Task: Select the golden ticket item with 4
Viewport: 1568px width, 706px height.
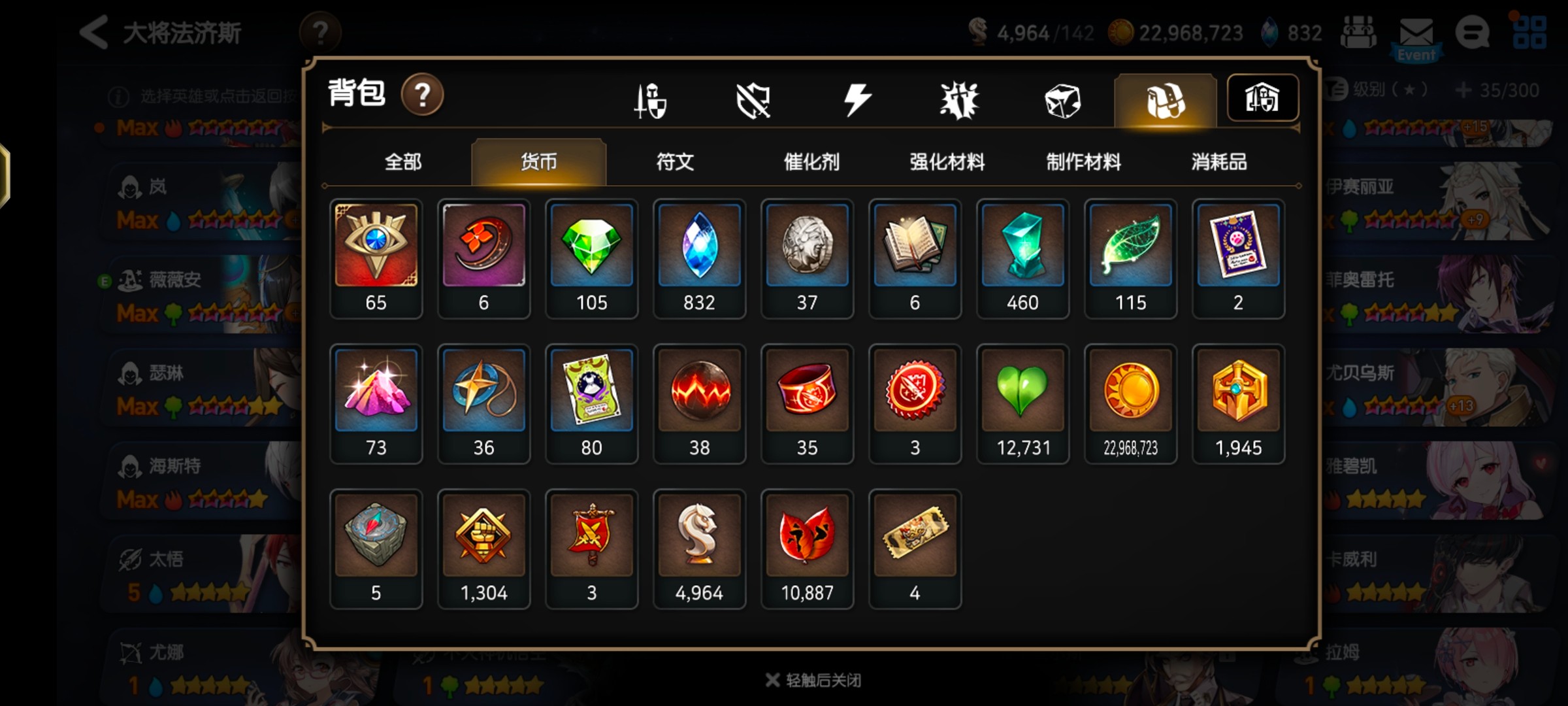Action: tap(915, 549)
